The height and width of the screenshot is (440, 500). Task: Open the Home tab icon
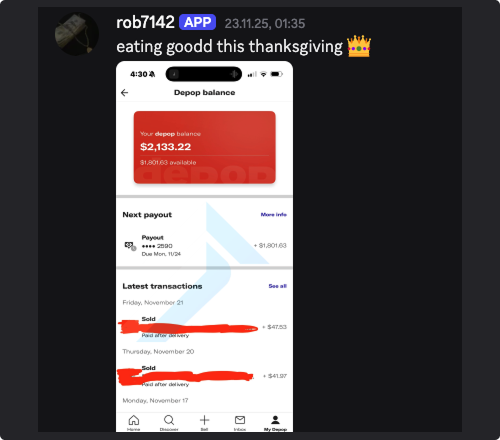point(134,420)
